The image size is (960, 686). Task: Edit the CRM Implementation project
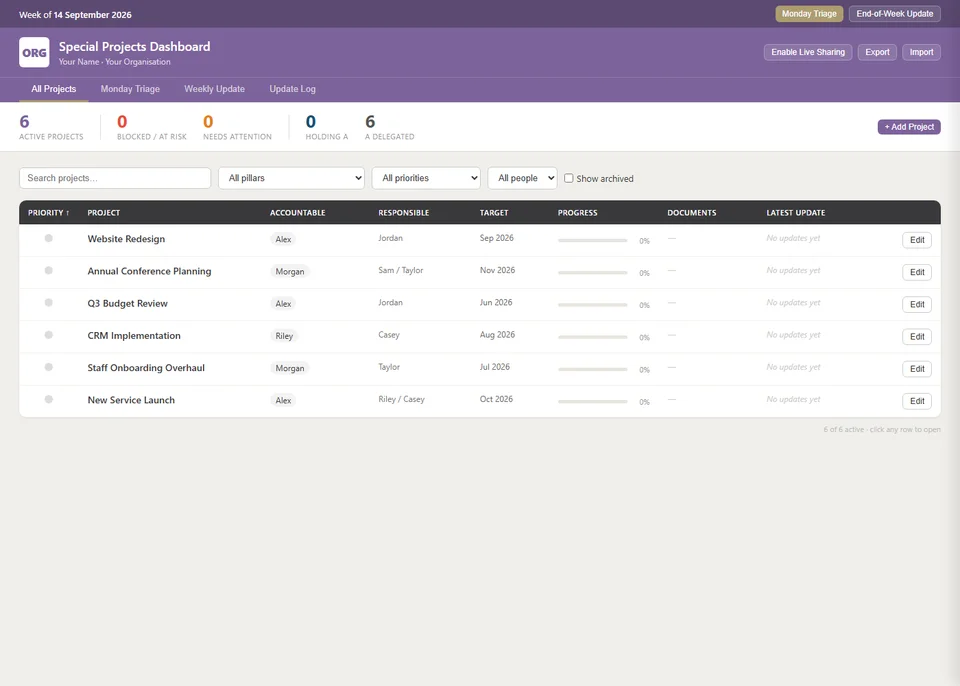click(x=917, y=336)
